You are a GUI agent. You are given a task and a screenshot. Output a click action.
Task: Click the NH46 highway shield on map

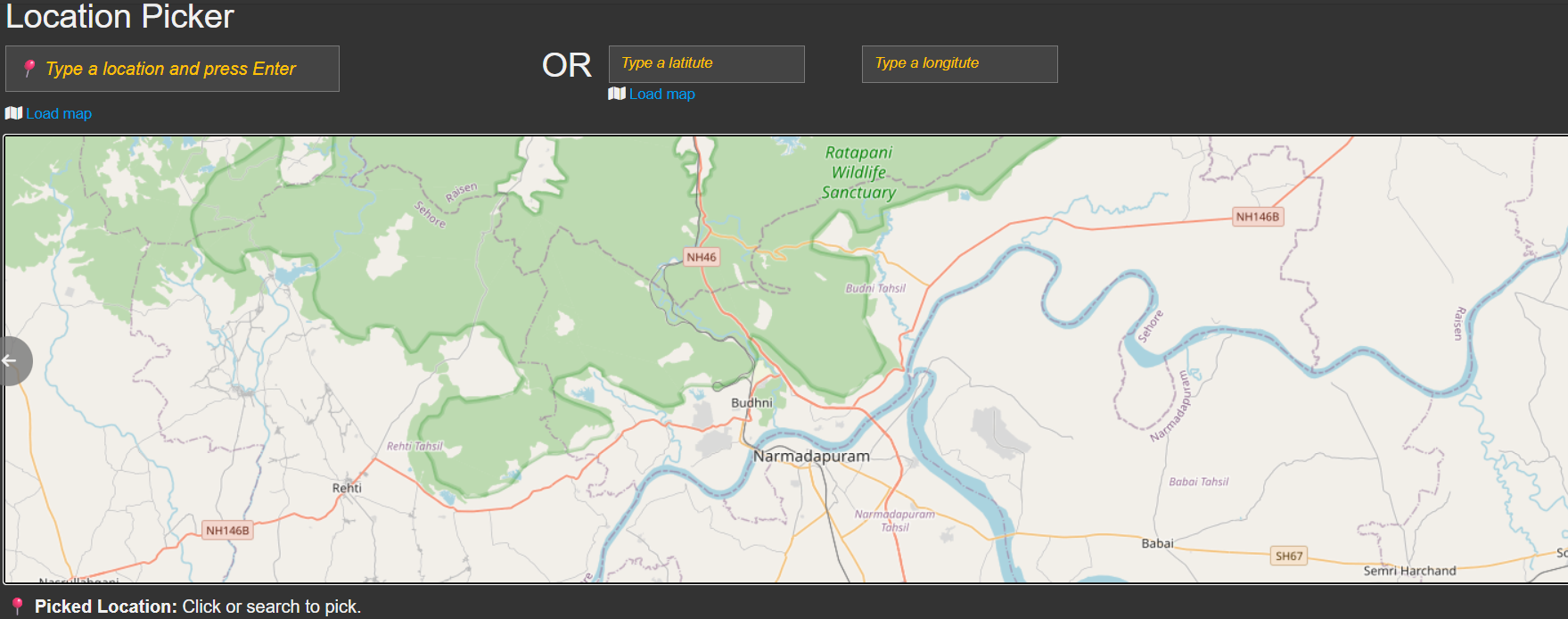coord(701,257)
